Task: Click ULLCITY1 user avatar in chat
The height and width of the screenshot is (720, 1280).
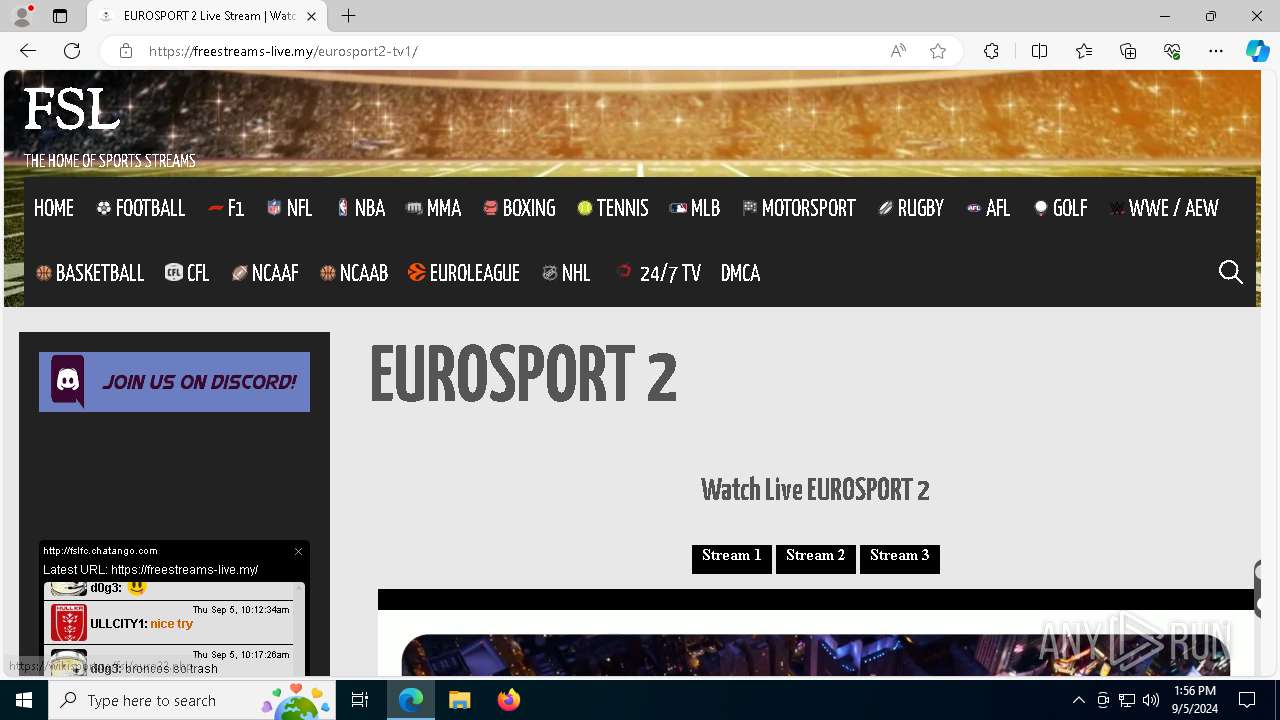Action: tap(69, 623)
